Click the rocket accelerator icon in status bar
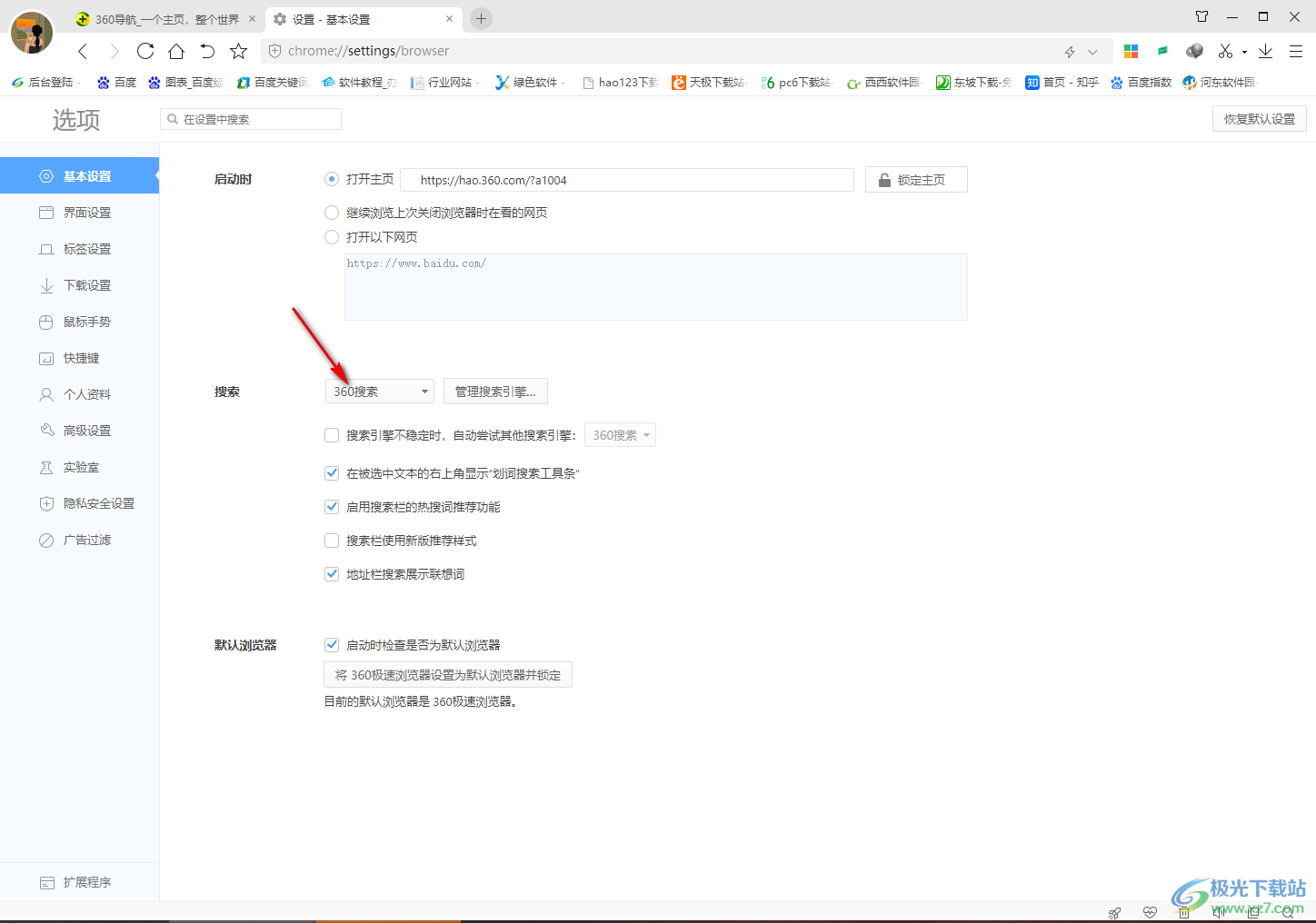1316x923 pixels. 1114,913
